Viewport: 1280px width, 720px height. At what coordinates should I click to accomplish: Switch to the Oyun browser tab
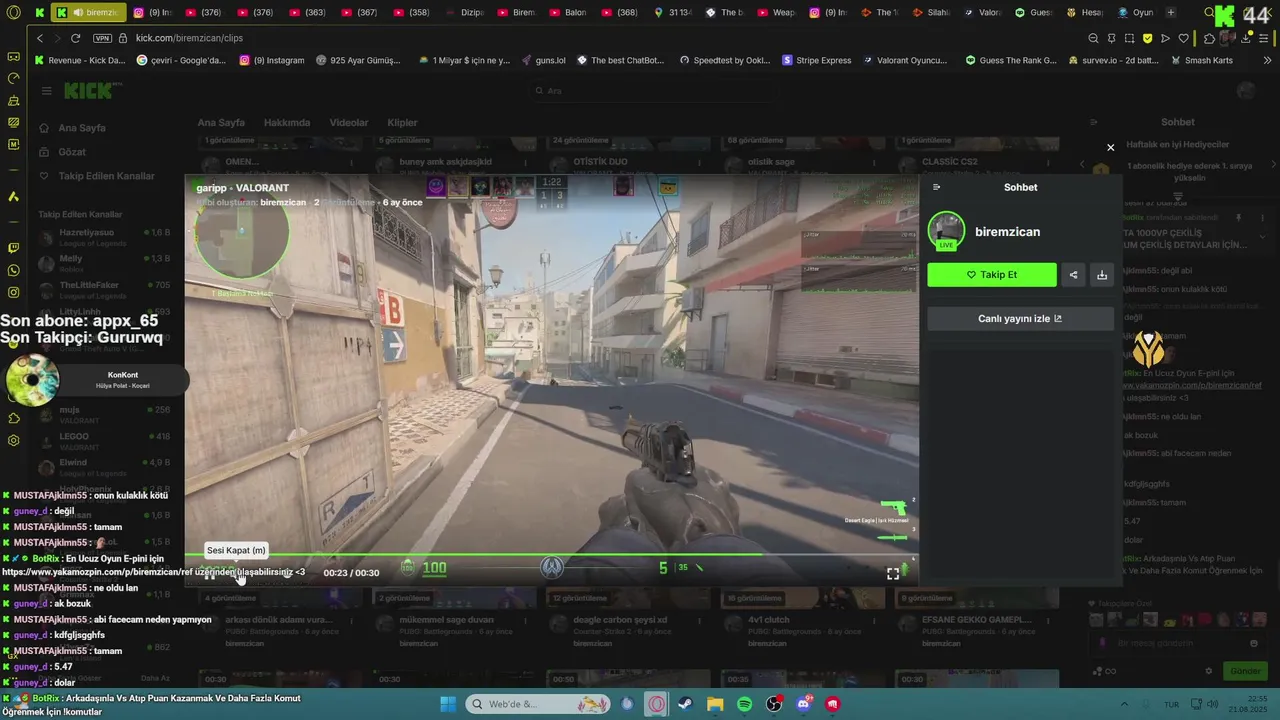(x=1136, y=12)
